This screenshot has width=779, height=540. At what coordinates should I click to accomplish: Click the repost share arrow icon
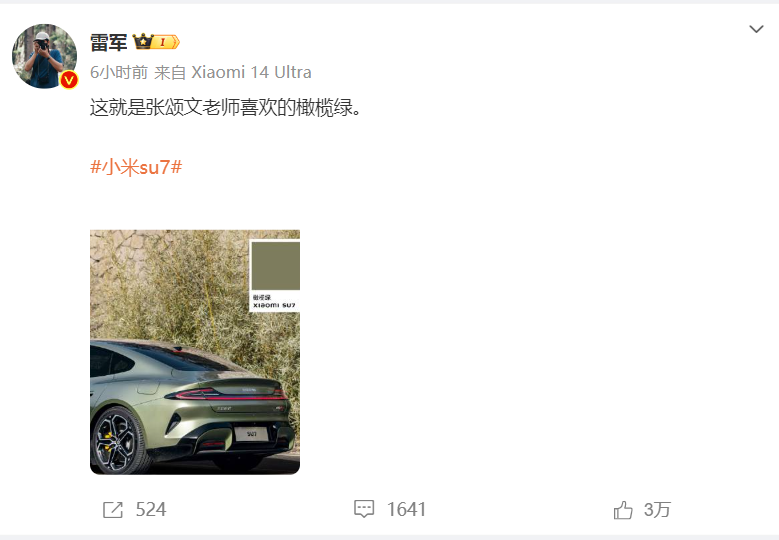(x=113, y=510)
